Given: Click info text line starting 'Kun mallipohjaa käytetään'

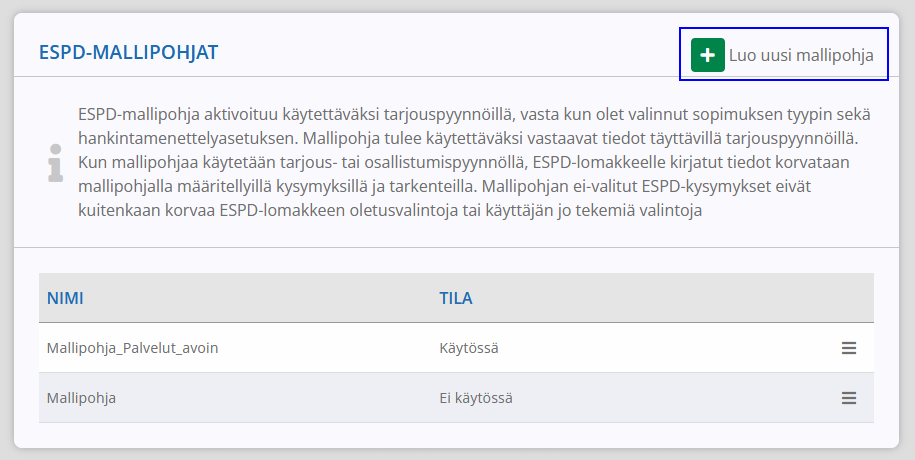Looking at the screenshot, I should pyautogui.click(x=463, y=162).
